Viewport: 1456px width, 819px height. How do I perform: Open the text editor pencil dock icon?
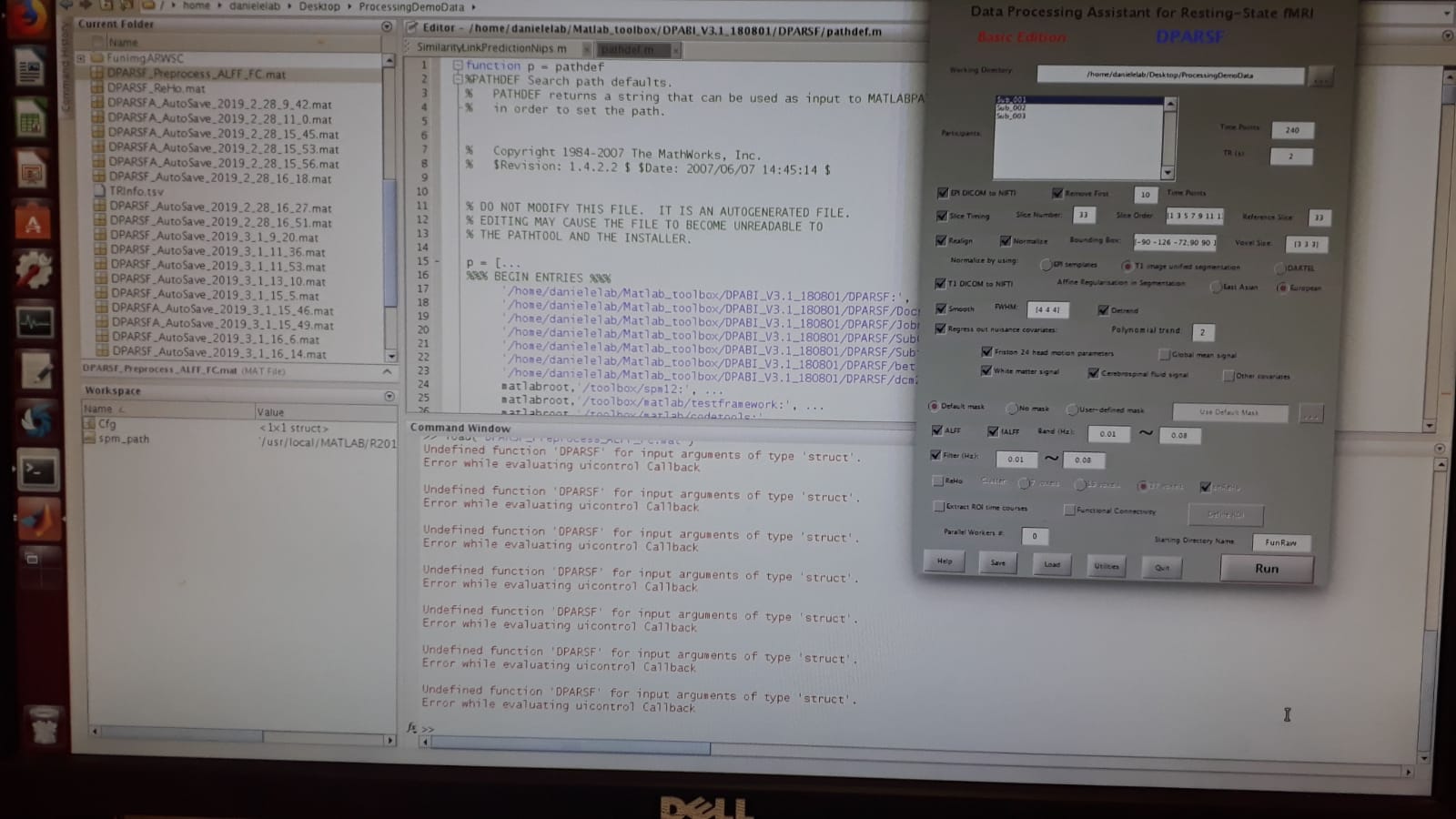click(35, 370)
